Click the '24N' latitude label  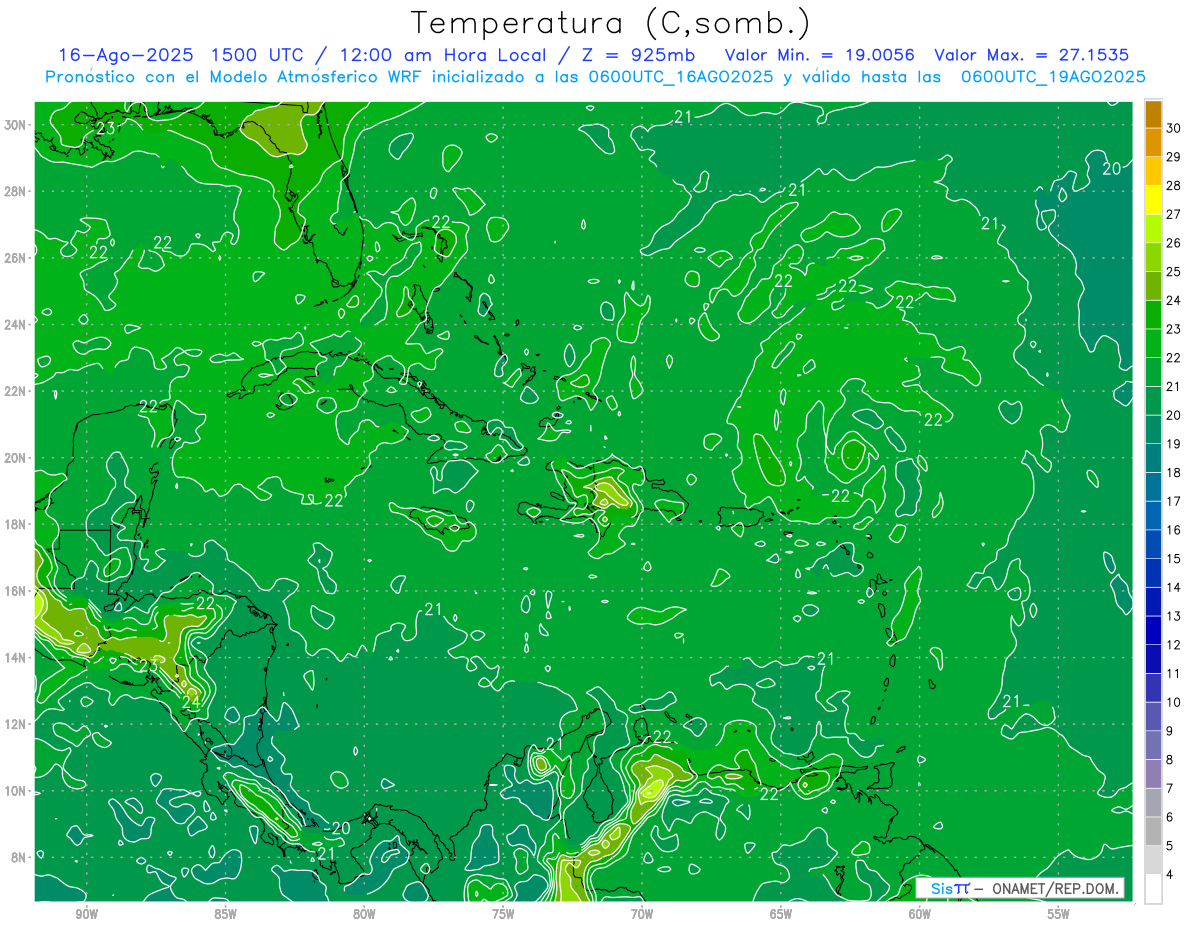[x=16, y=325]
